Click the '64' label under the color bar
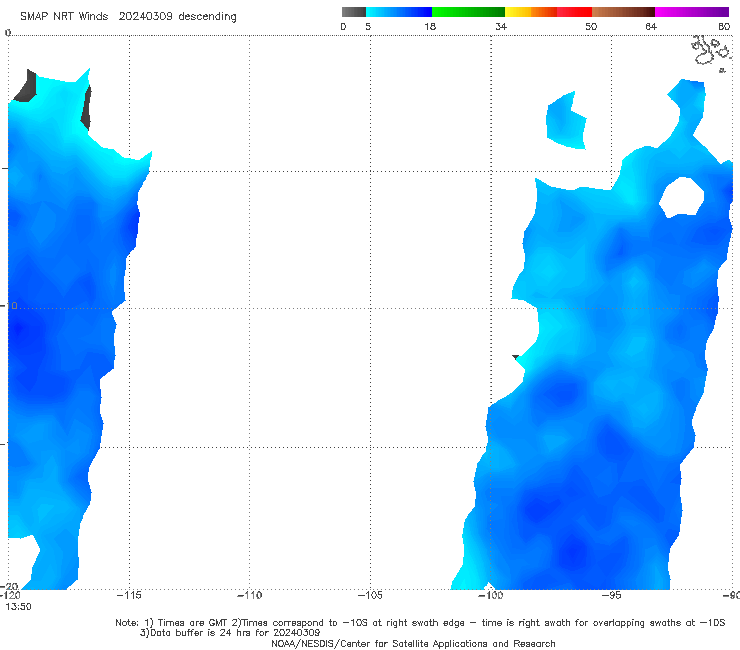Image resolution: width=740 pixels, height=650 pixels. (x=651, y=27)
